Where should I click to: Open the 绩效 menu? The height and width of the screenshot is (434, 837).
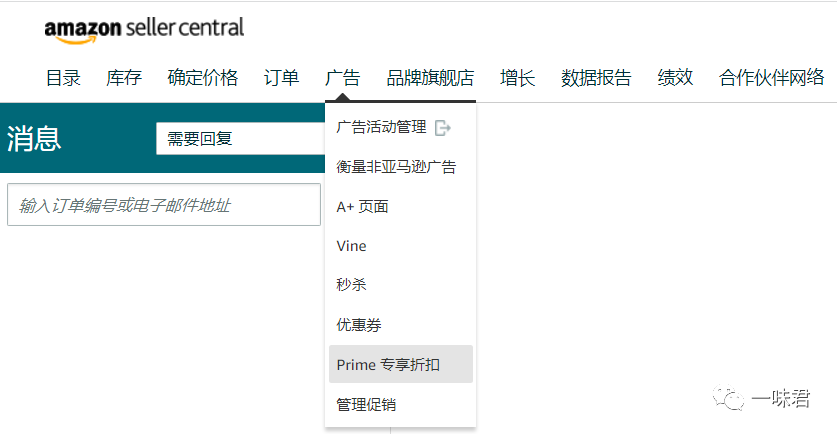coord(675,78)
